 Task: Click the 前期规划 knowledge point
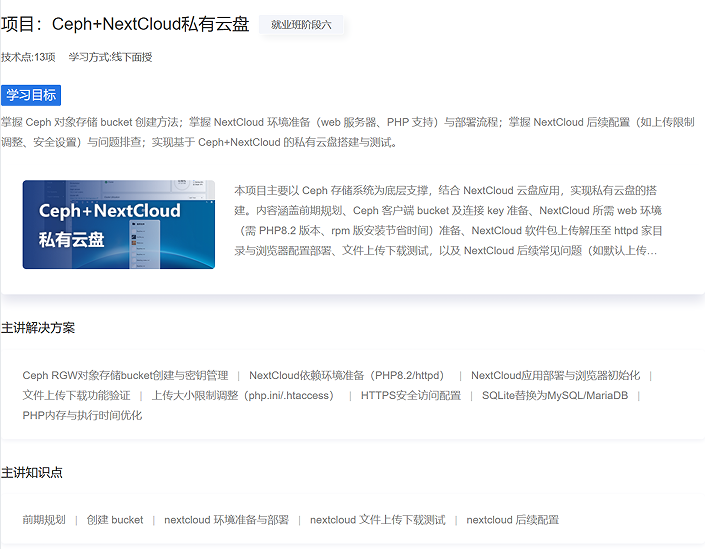pyautogui.click(x=44, y=520)
